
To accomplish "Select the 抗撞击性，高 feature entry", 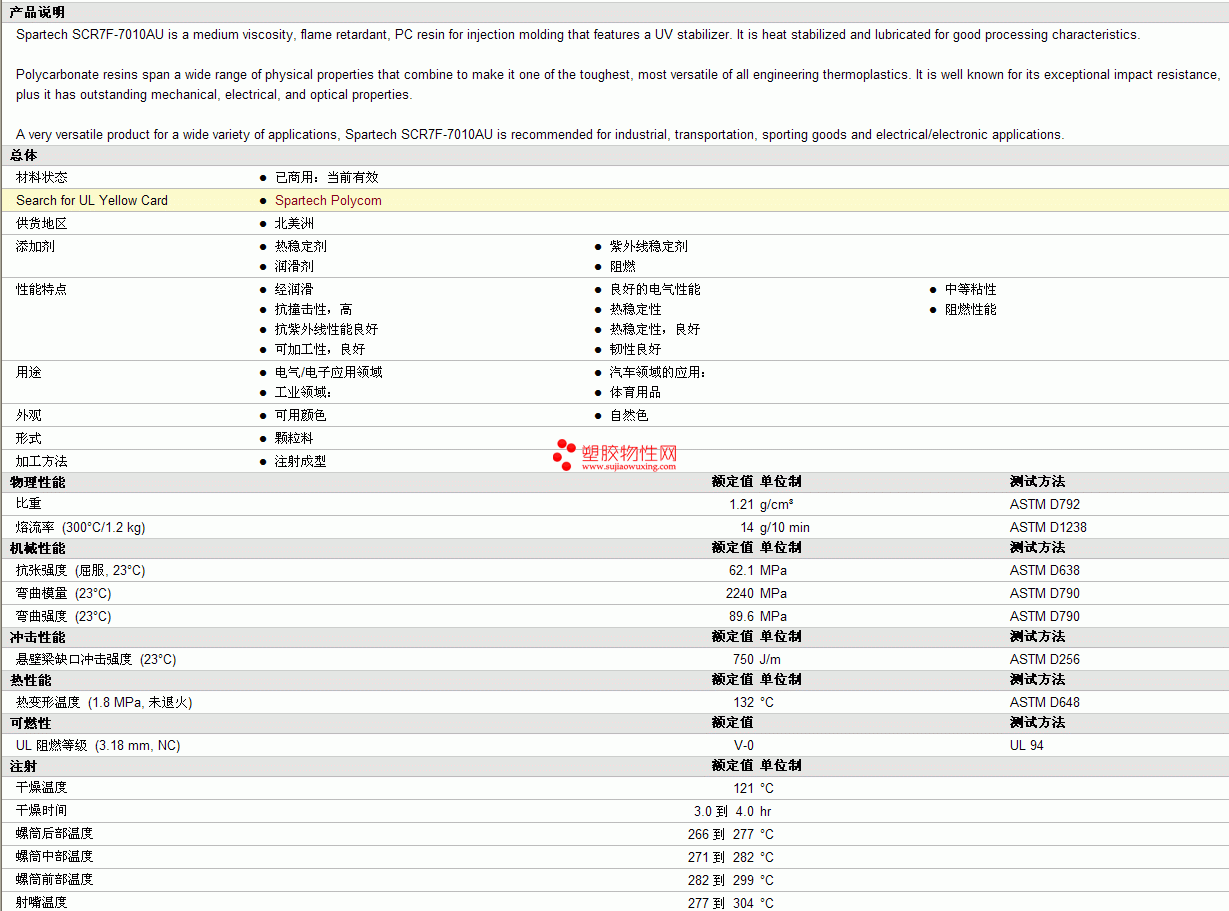I will pos(314,309).
